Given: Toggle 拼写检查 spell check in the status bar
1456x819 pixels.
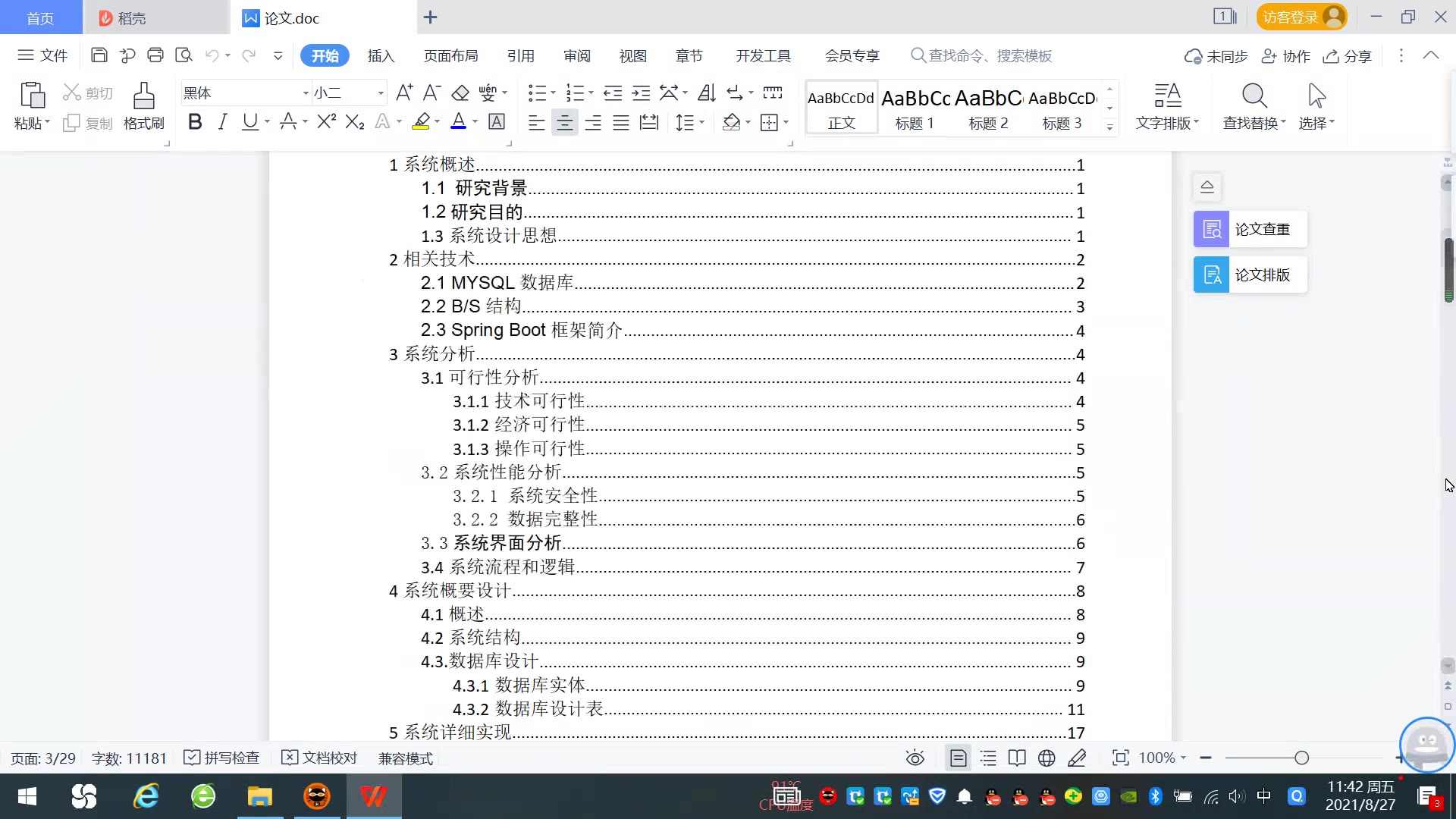Looking at the screenshot, I should tap(222, 758).
